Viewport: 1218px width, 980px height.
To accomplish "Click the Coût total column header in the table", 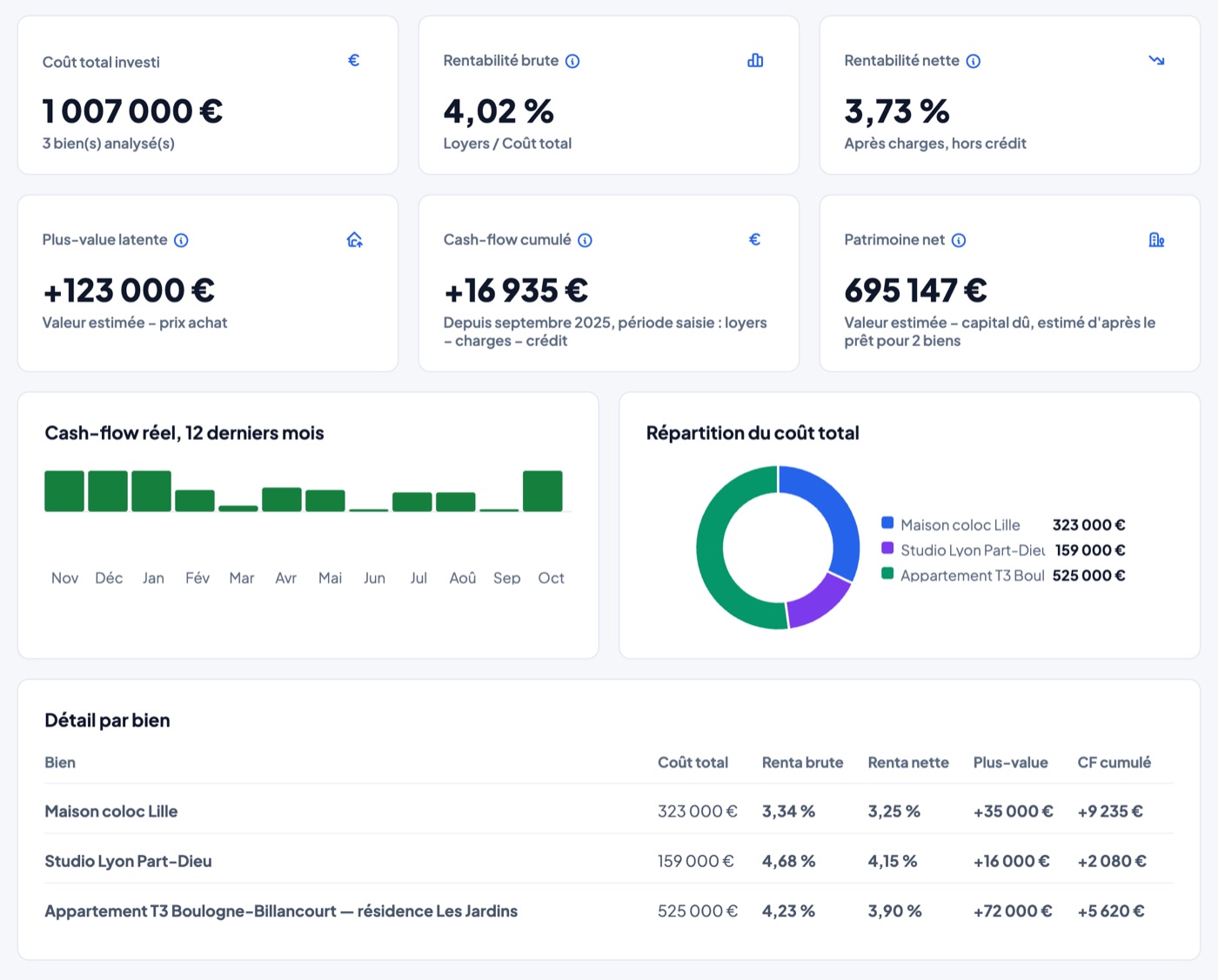I will tap(693, 763).
